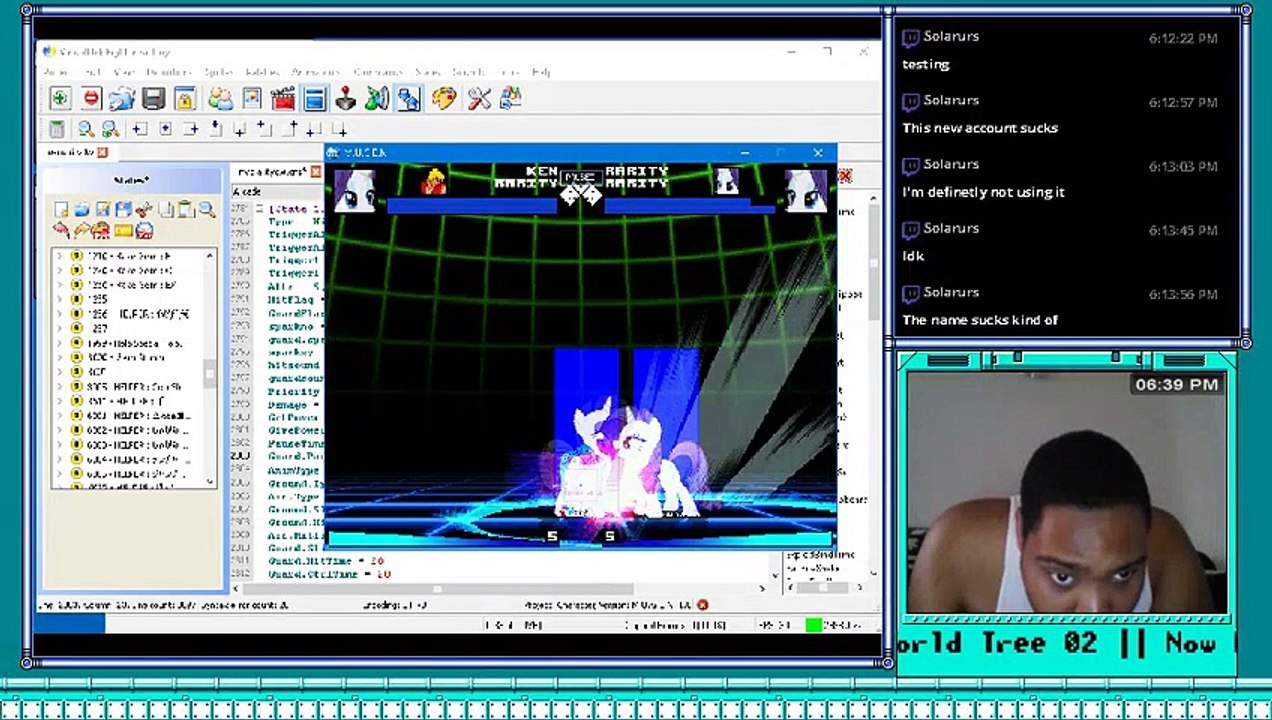Click the open folder icon in States panel
This screenshot has height=720, width=1272.
82,210
